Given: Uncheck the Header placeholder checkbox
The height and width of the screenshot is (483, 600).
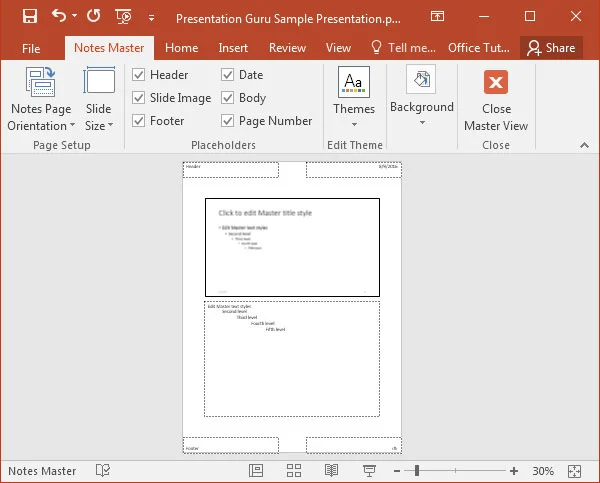Looking at the screenshot, I should point(140,75).
